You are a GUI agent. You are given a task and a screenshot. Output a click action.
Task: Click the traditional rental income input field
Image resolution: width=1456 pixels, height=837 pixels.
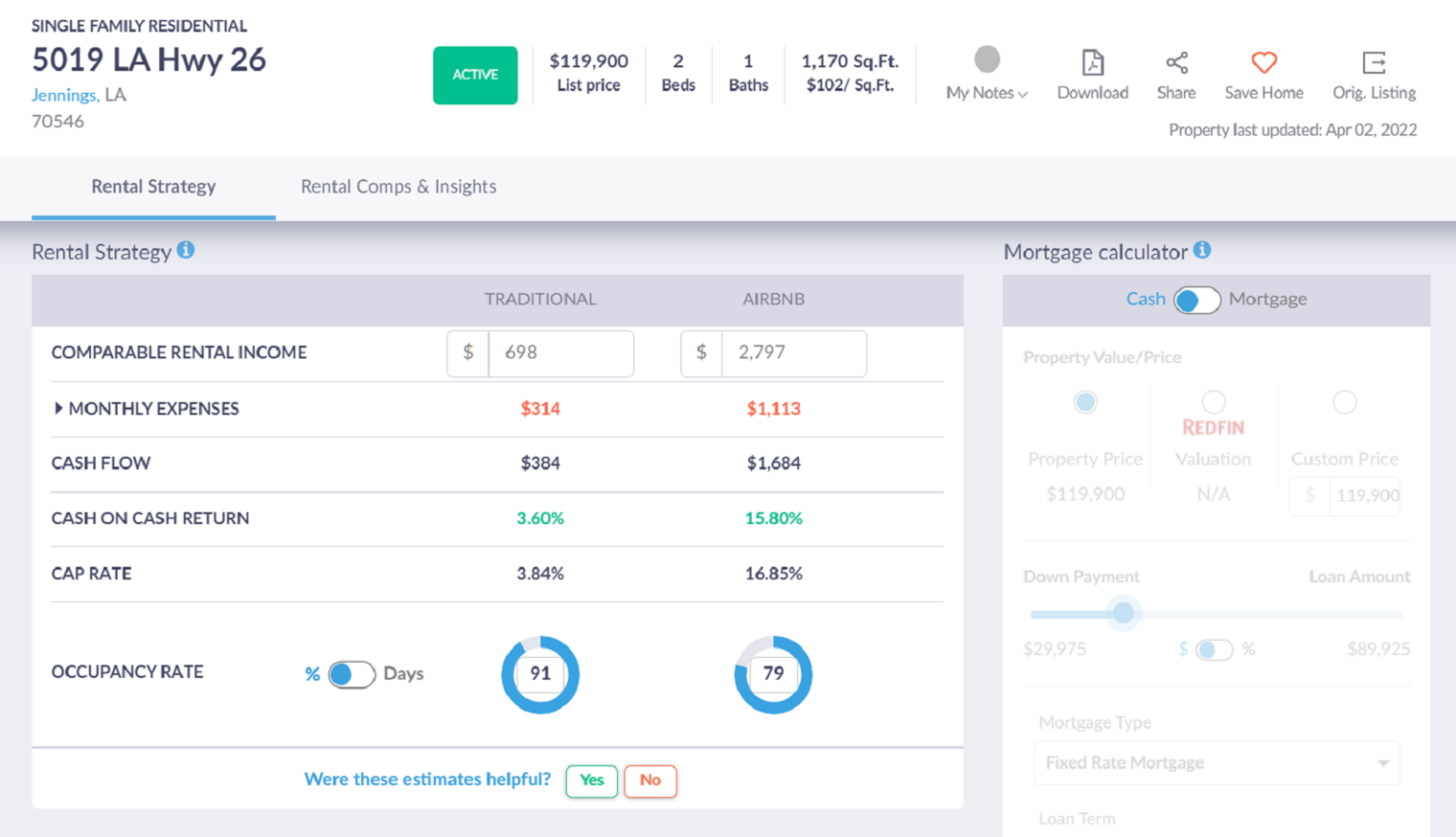tap(561, 354)
